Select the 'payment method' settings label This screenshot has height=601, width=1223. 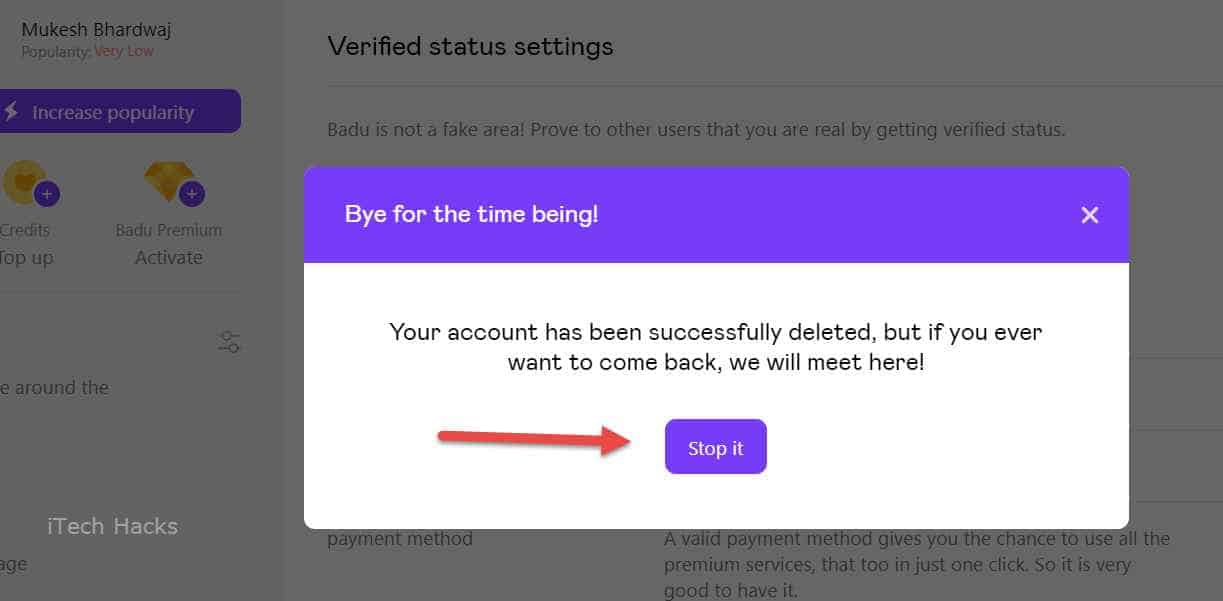[x=399, y=539]
